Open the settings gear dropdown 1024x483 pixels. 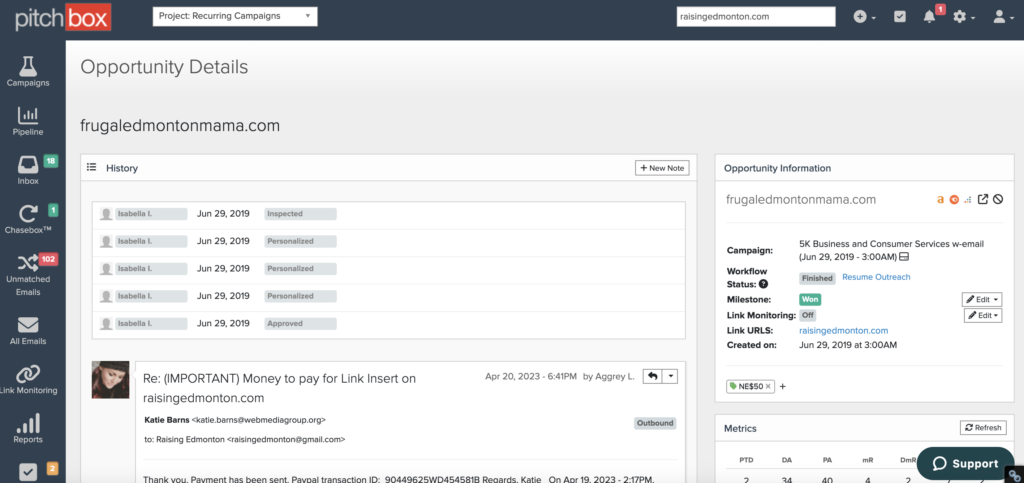[964, 17]
